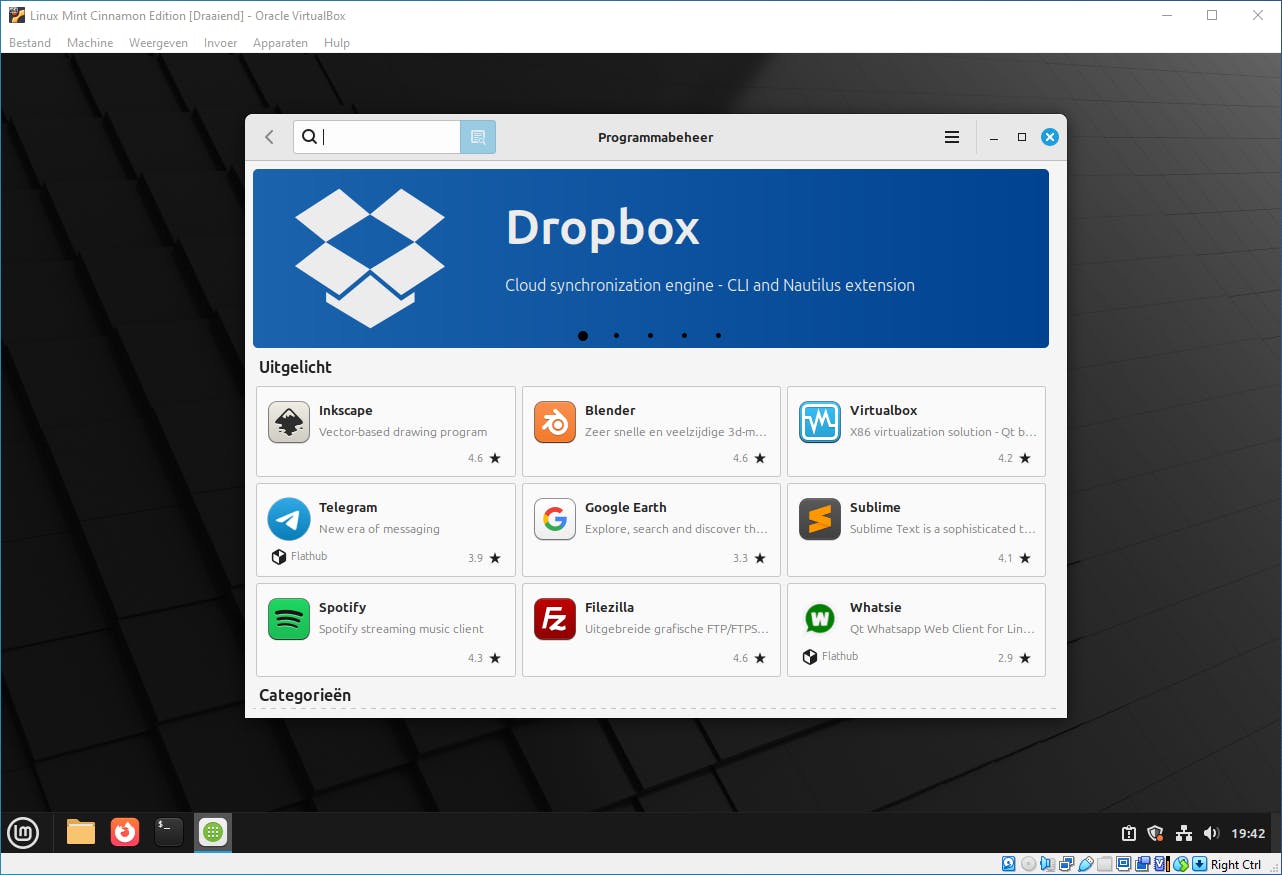Open the Dropbox featured banner
Screen dimensions: 1282x875
(651, 258)
